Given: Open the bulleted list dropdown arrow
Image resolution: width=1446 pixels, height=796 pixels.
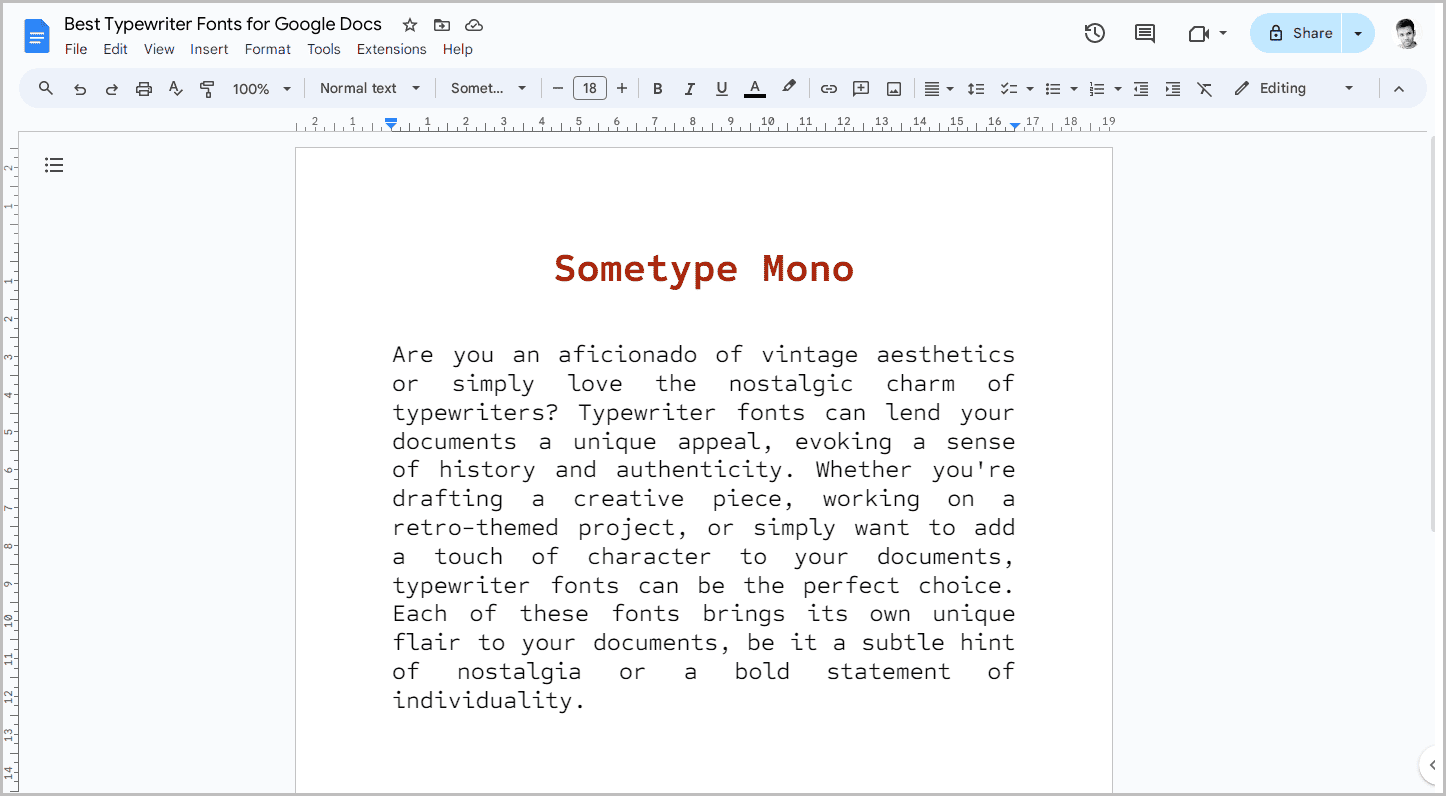Looking at the screenshot, I should (1074, 89).
